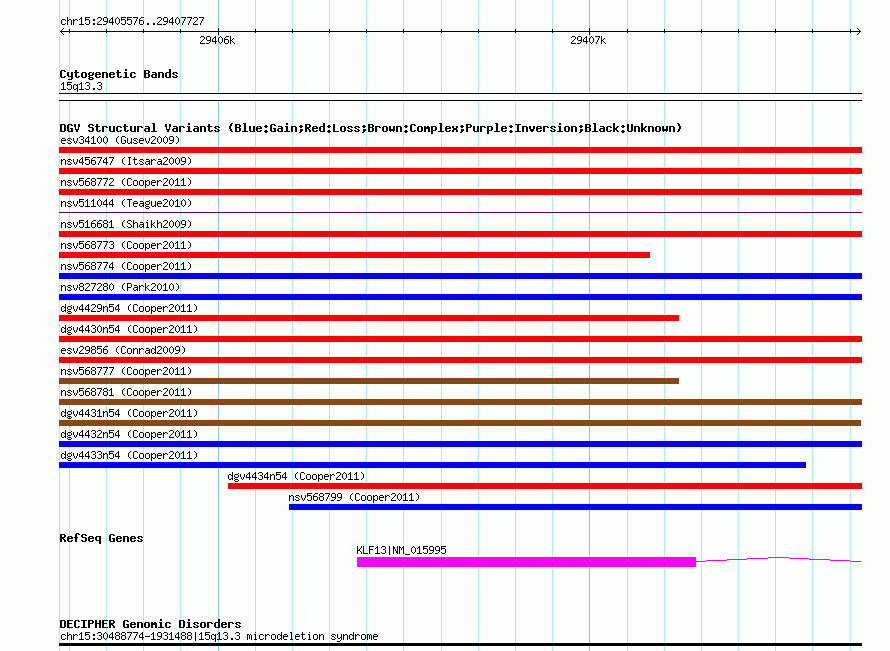Select the brown complex bar for nsv568777
This screenshot has width=890, height=651.
click(369, 381)
